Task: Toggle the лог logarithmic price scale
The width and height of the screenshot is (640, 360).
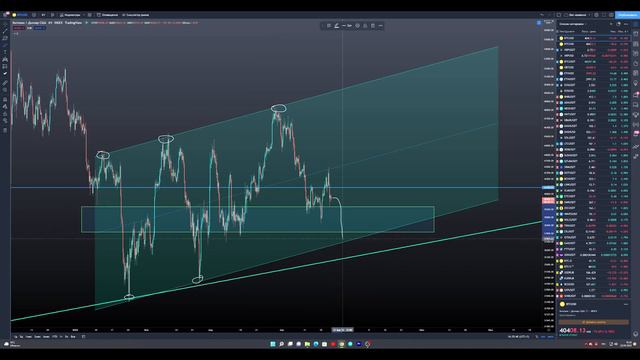Action: pyautogui.click(x=543, y=337)
